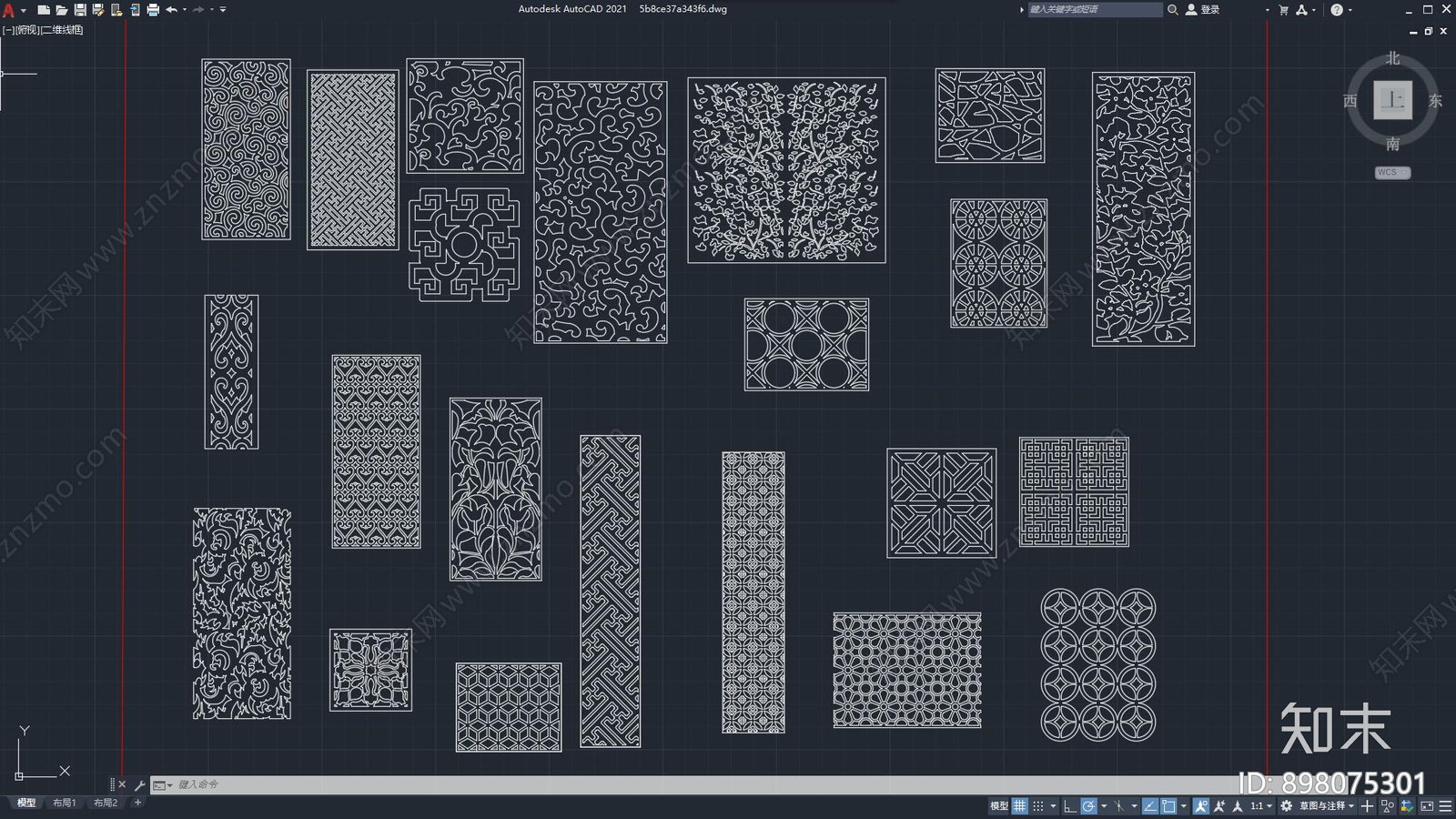Image resolution: width=1456 pixels, height=819 pixels.
Task: Click the Open file folder icon
Action: click(61, 10)
